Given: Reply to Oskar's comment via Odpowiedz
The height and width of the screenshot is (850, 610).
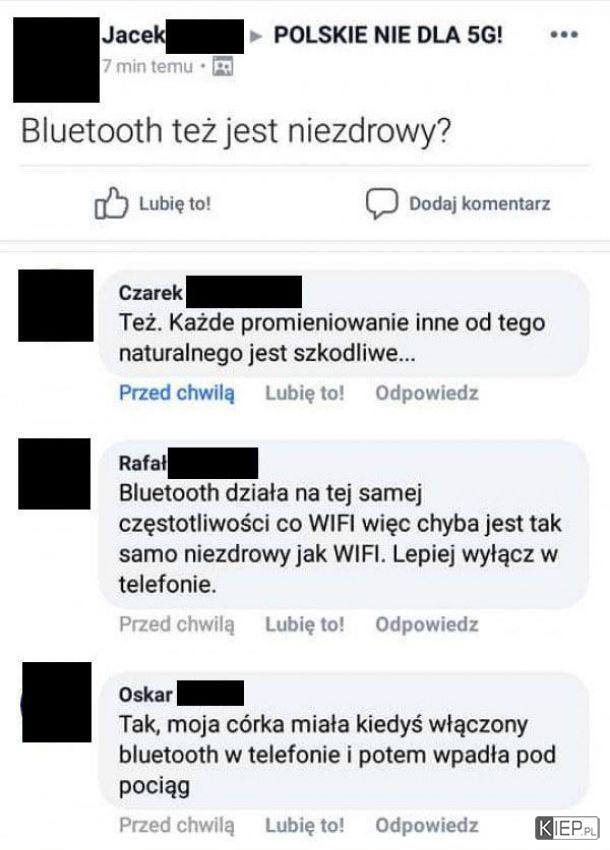Looking at the screenshot, I should 427,825.
